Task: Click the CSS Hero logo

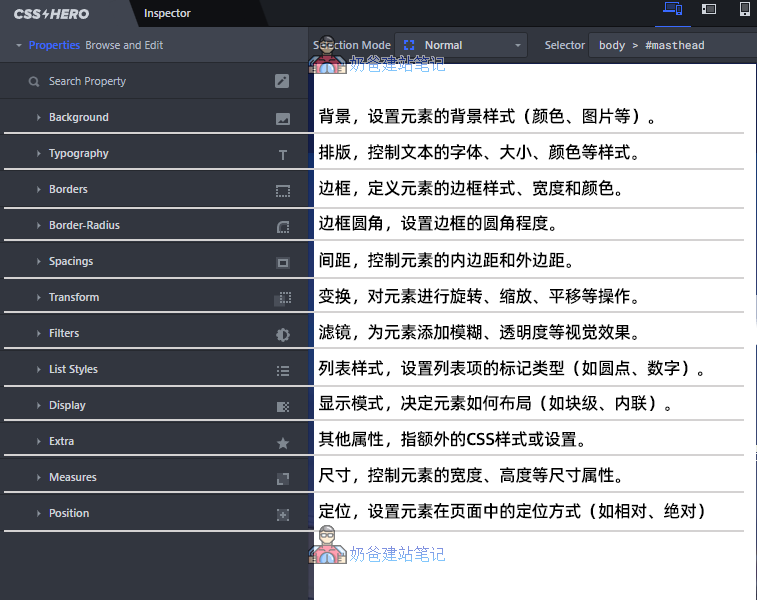Action: [52, 14]
